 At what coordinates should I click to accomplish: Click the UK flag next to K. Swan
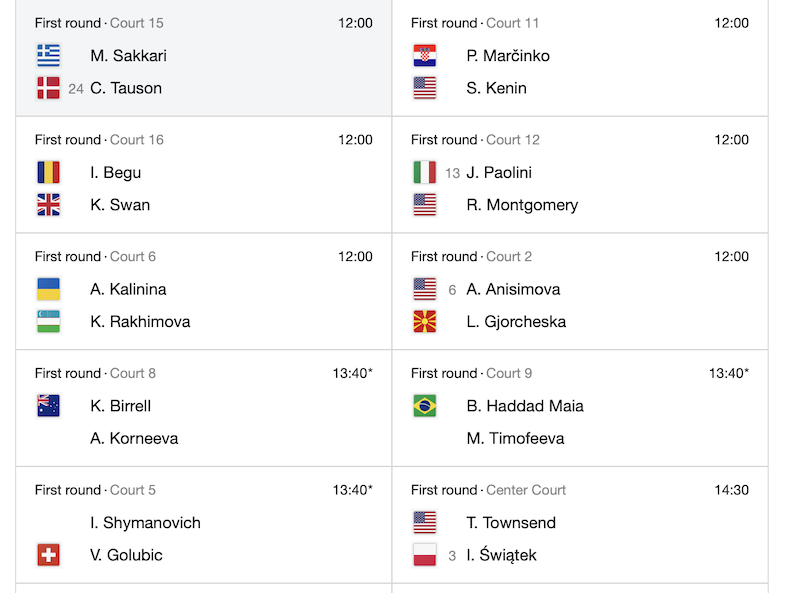coord(48,205)
